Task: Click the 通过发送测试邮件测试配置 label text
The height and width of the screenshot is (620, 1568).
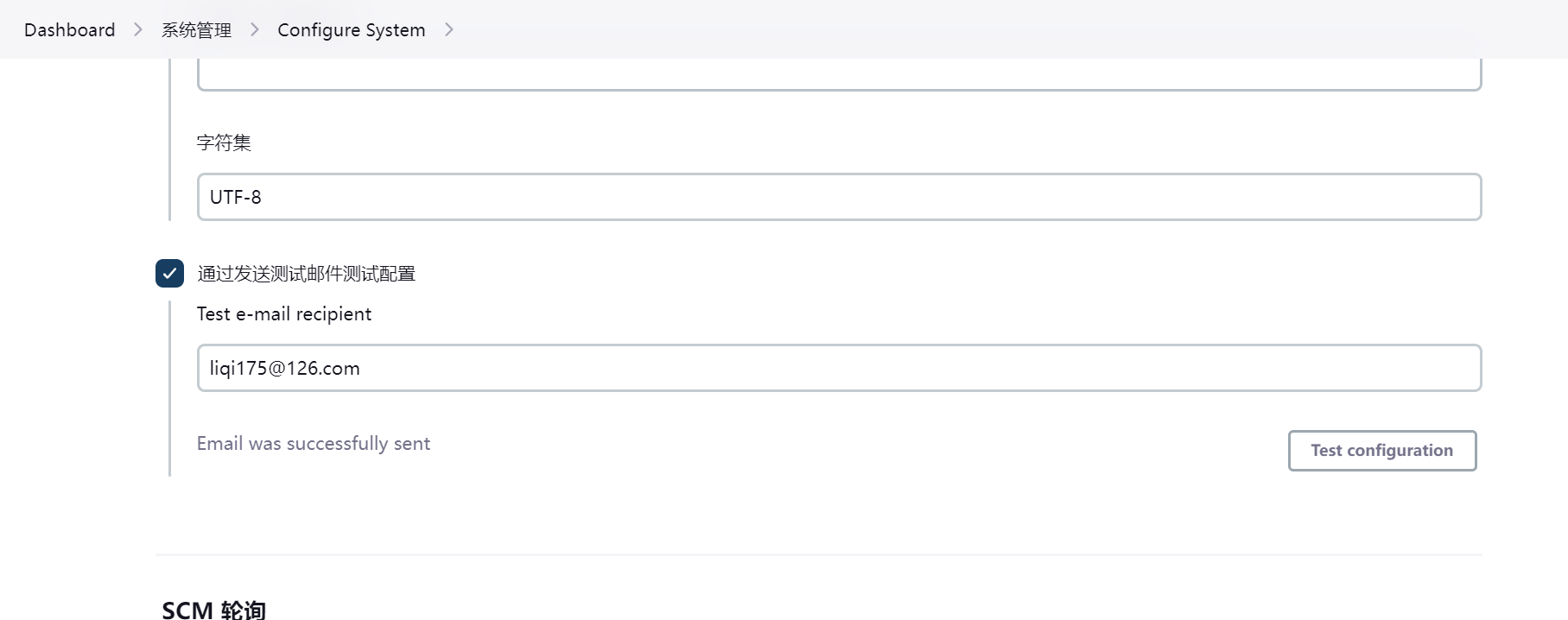Action: (x=306, y=274)
